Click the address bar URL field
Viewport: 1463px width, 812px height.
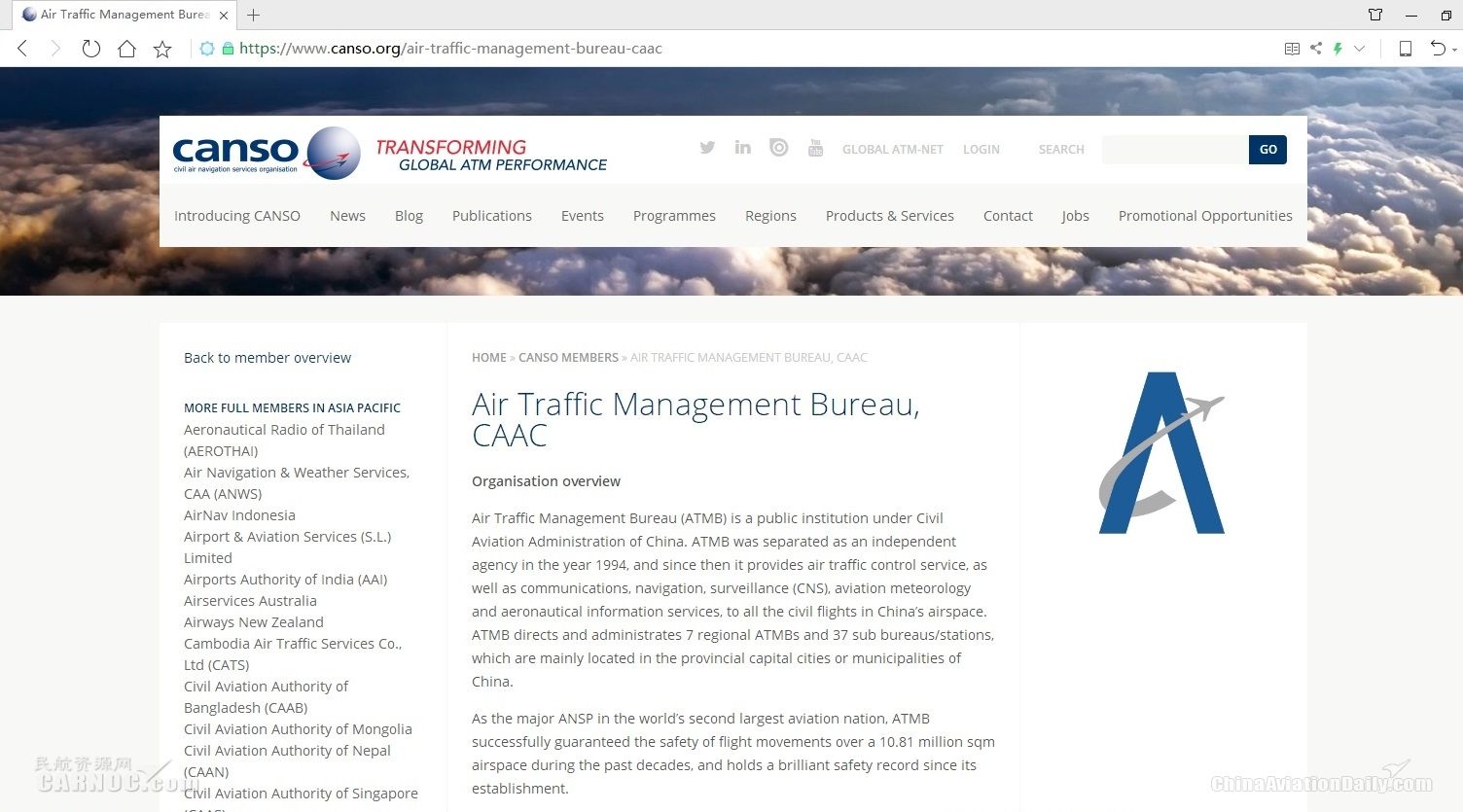[x=450, y=49]
